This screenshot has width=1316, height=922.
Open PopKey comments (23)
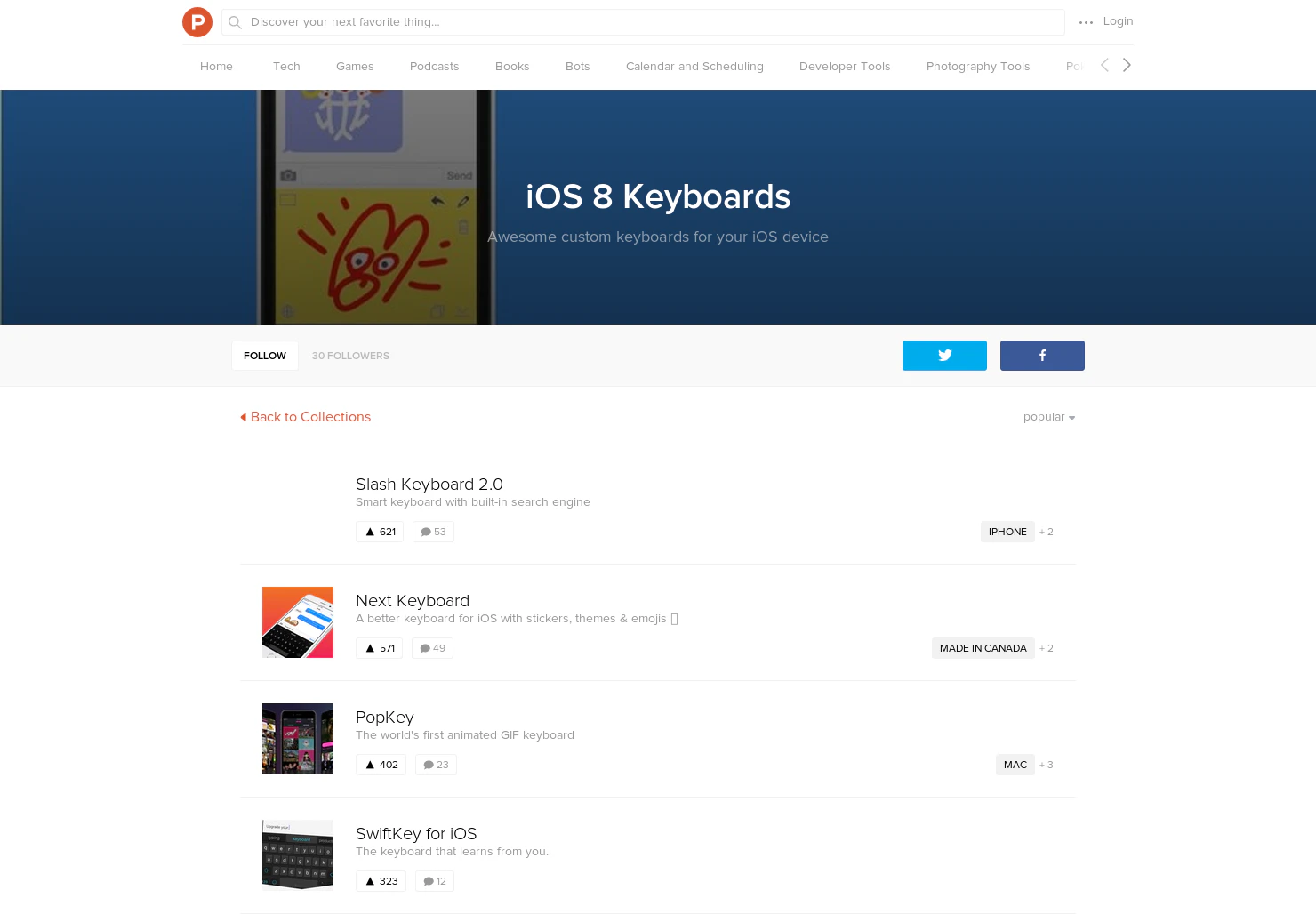[x=436, y=765]
